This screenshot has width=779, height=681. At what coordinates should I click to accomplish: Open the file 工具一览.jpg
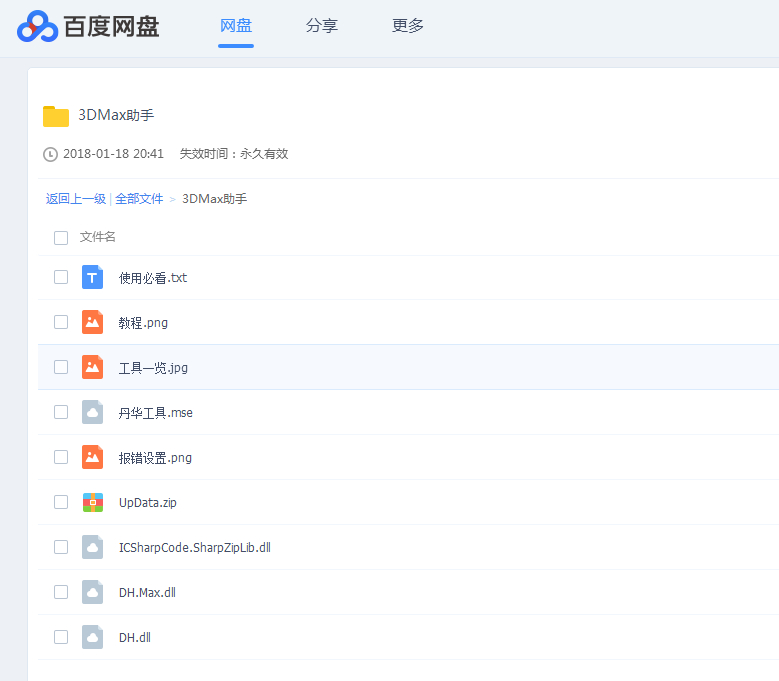pos(153,368)
